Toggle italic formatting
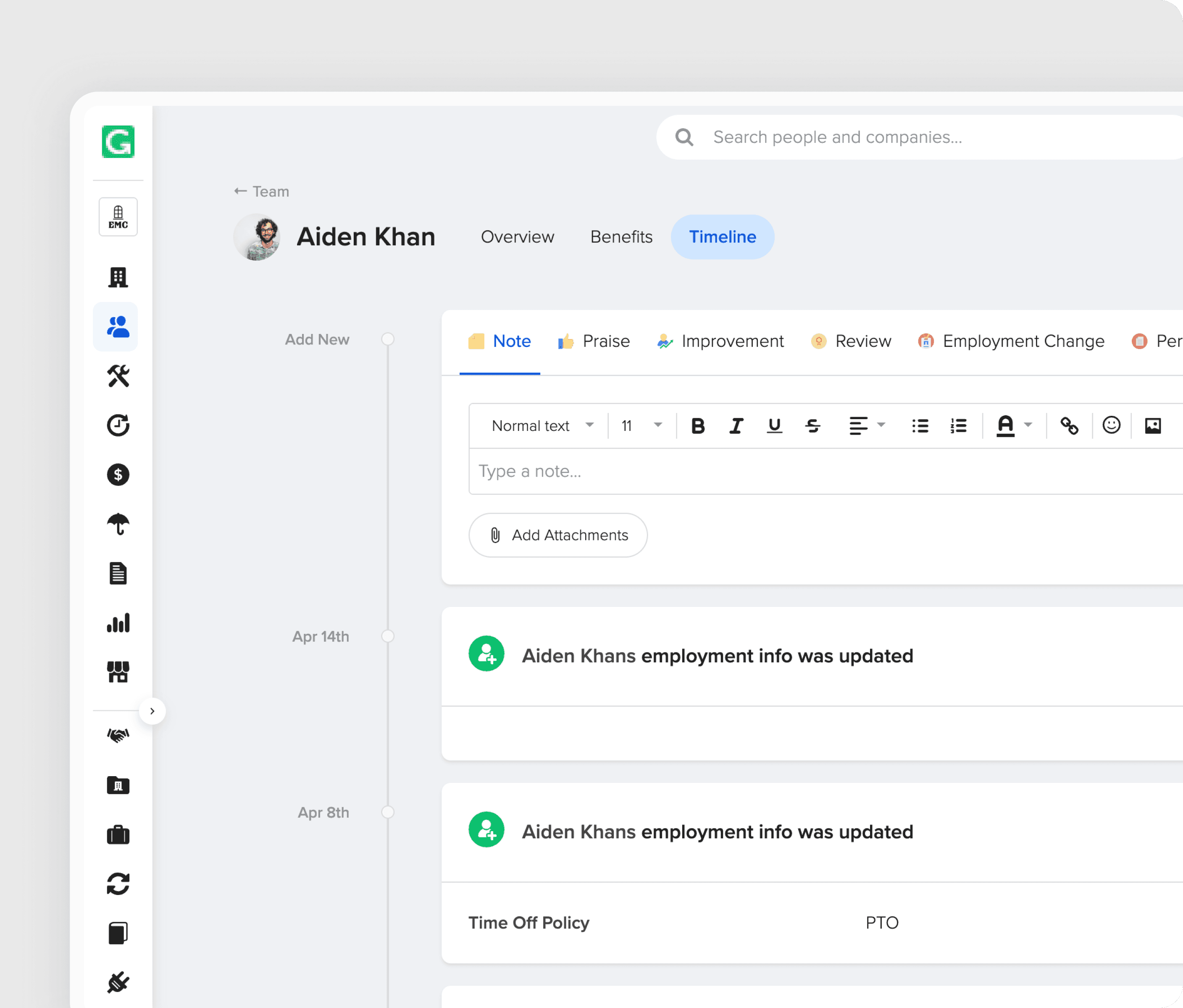The width and height of the screenshot is (1183, 1008). pyautogui.click(x=736, y=426)
